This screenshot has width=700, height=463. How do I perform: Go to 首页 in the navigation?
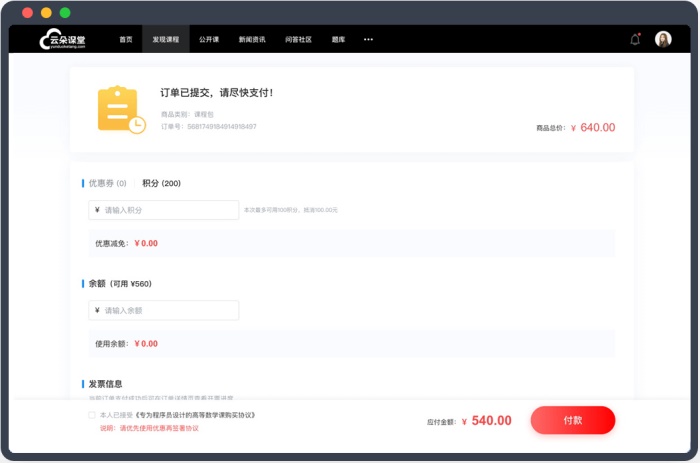pos(126,39)
